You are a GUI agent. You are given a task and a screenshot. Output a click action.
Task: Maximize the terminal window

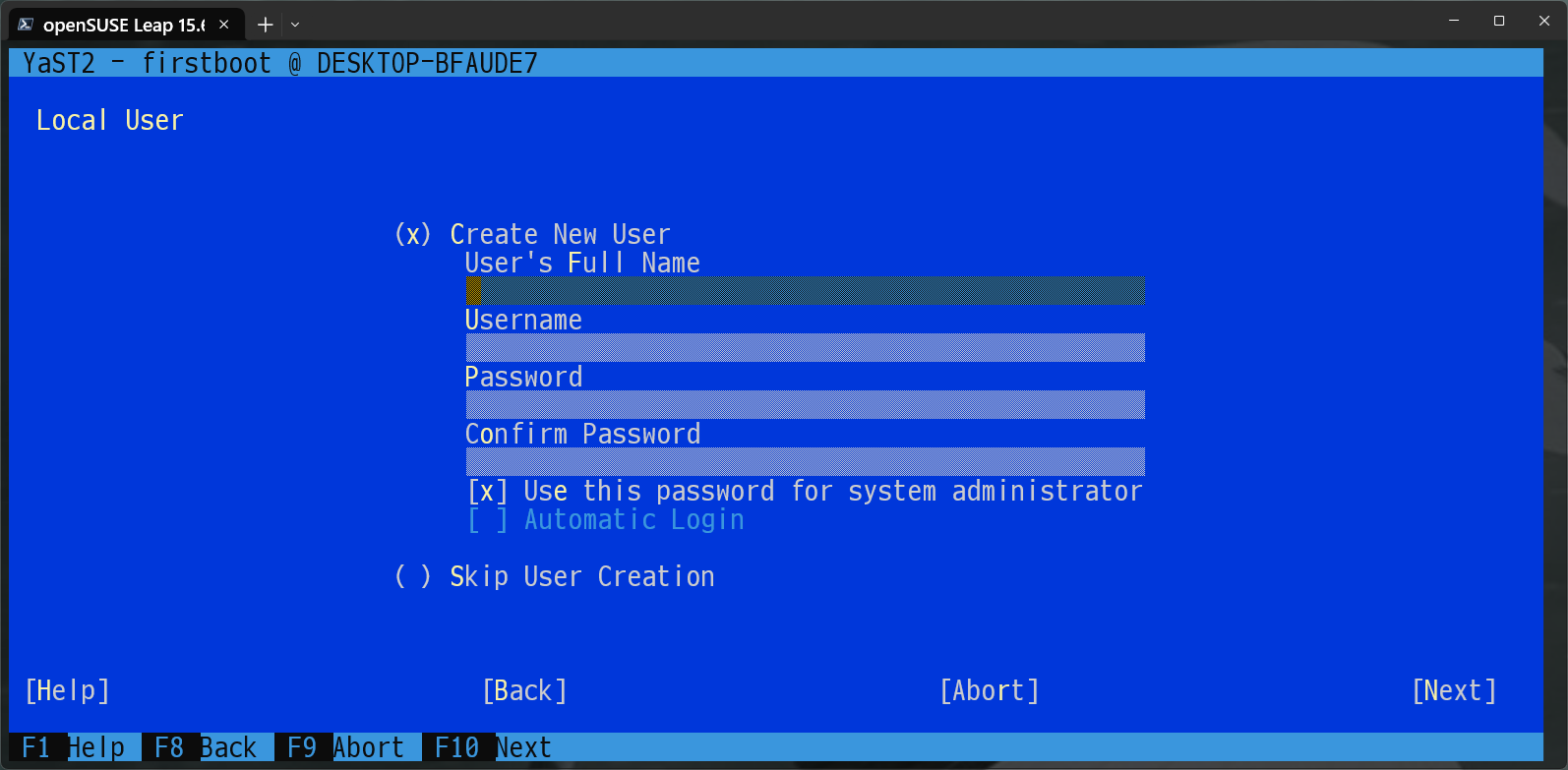[x=1499, y=21]
